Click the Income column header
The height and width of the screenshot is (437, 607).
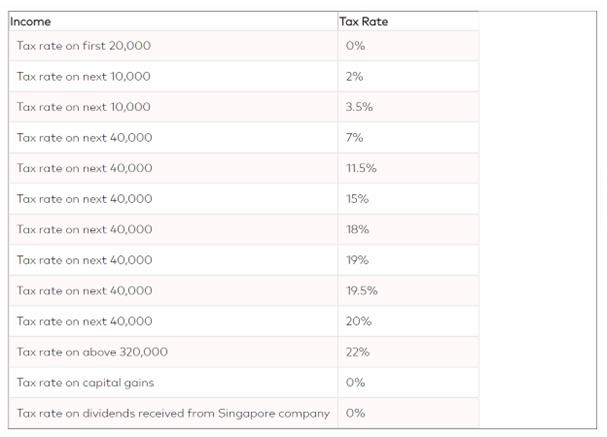(x=30, y=21)
